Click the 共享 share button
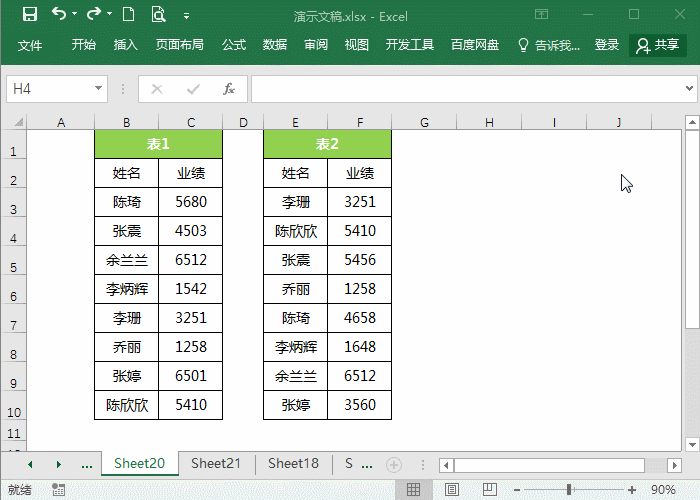 point(658,45)
